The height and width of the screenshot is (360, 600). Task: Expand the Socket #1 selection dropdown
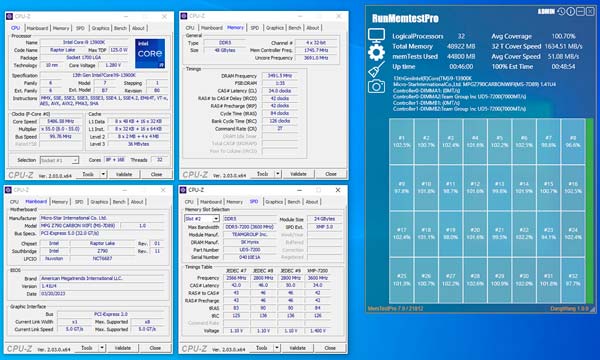(x=75, y=160)
